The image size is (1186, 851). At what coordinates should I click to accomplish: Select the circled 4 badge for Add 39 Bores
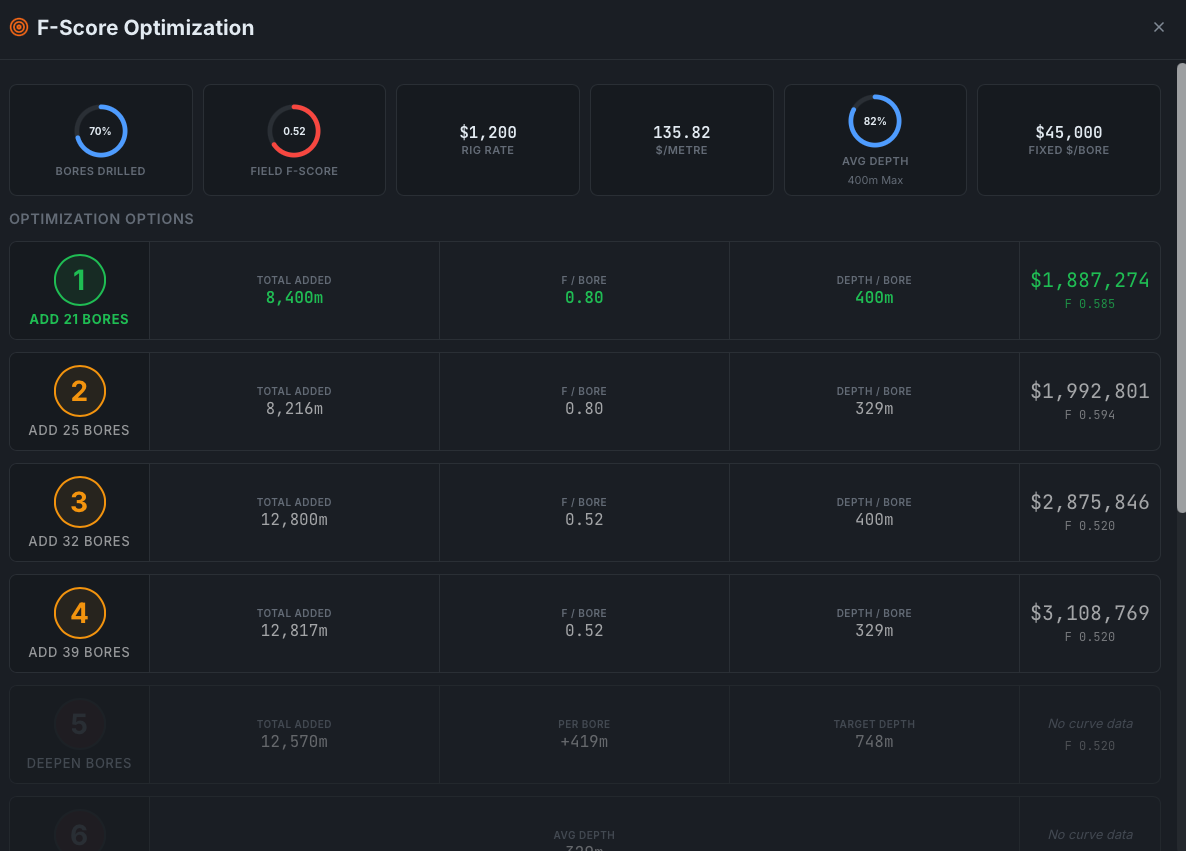tap(79, 613)
